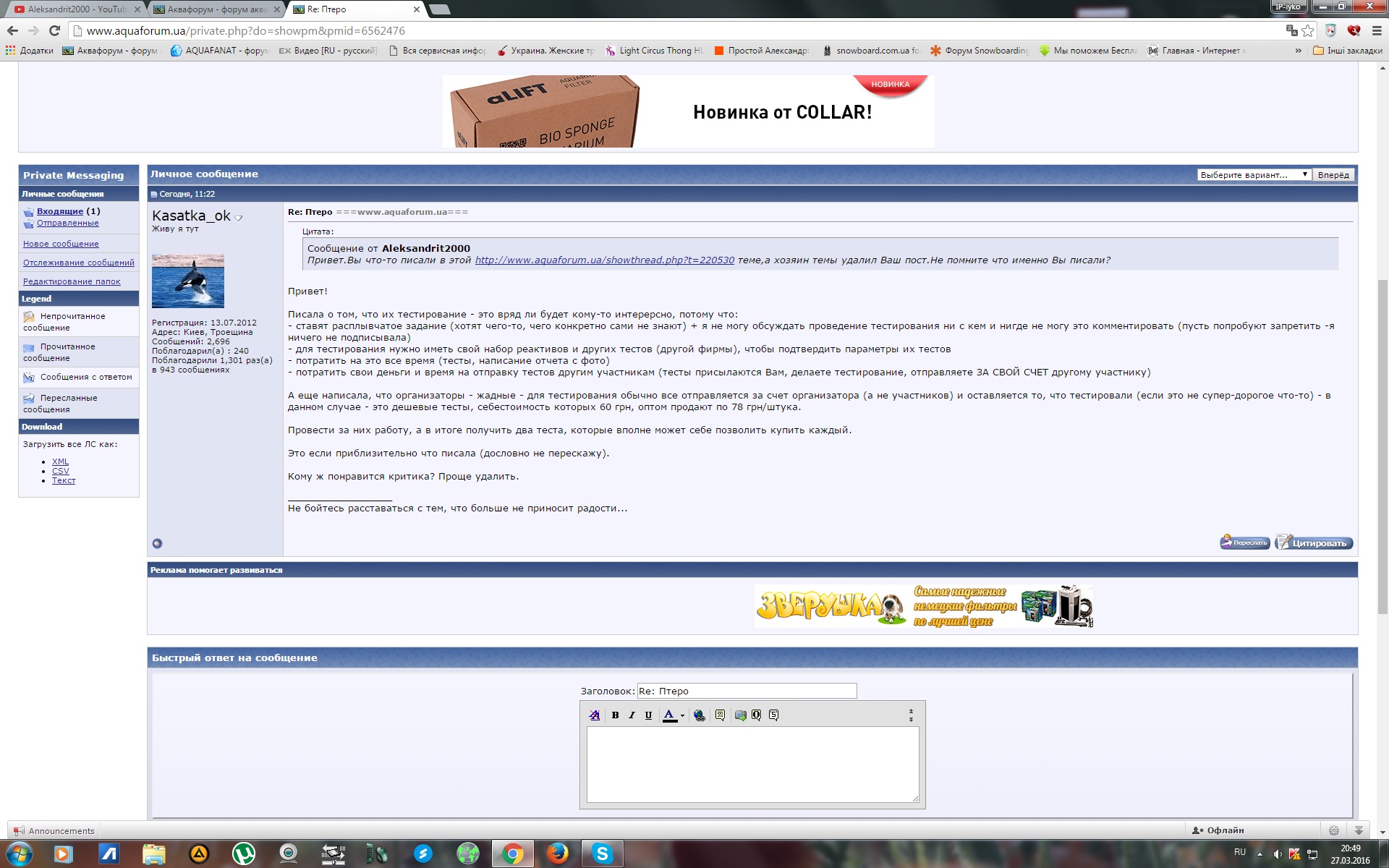Open the Выберите вариант dropdown
1389x868 pixels.
click(x=1253, y=175)
